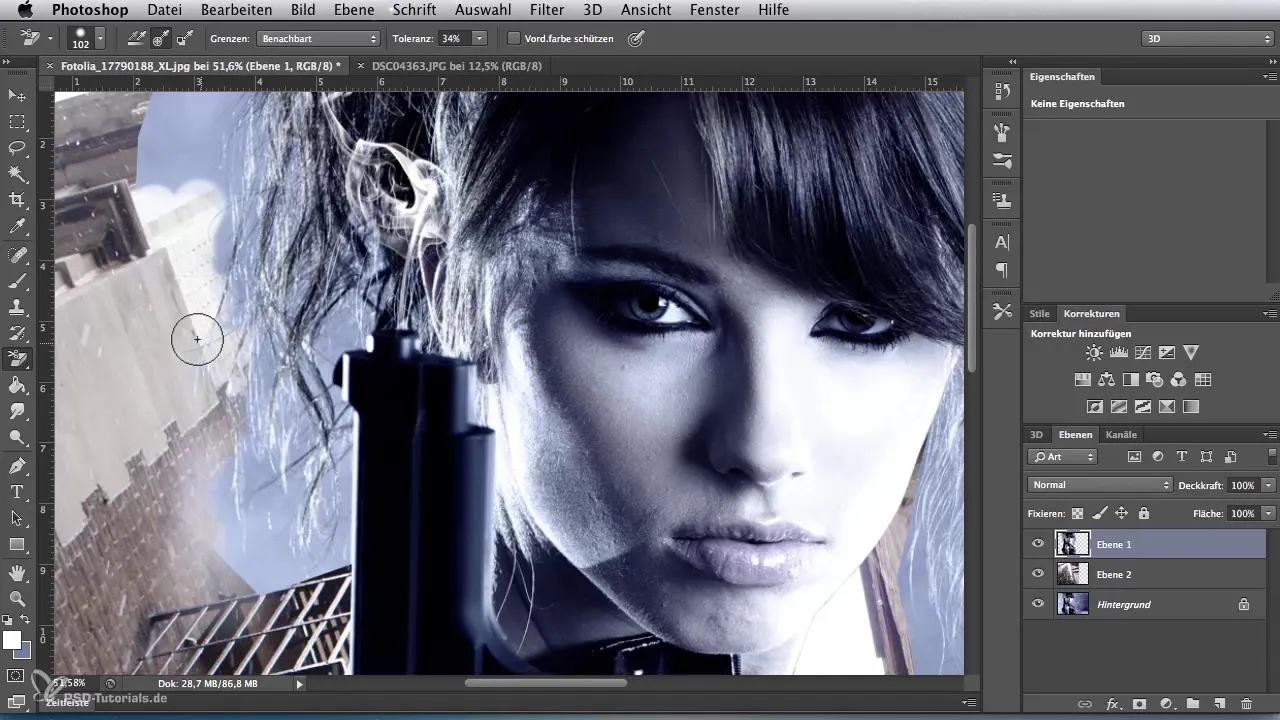Screen dimensions: 1280x720
Task: Open the 3D workspace dropdown
Action: pos(1207,39)
